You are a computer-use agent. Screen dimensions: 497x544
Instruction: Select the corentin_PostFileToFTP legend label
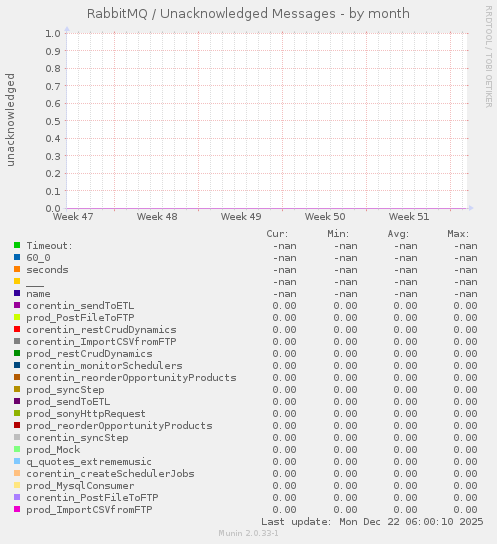point(92,498)
